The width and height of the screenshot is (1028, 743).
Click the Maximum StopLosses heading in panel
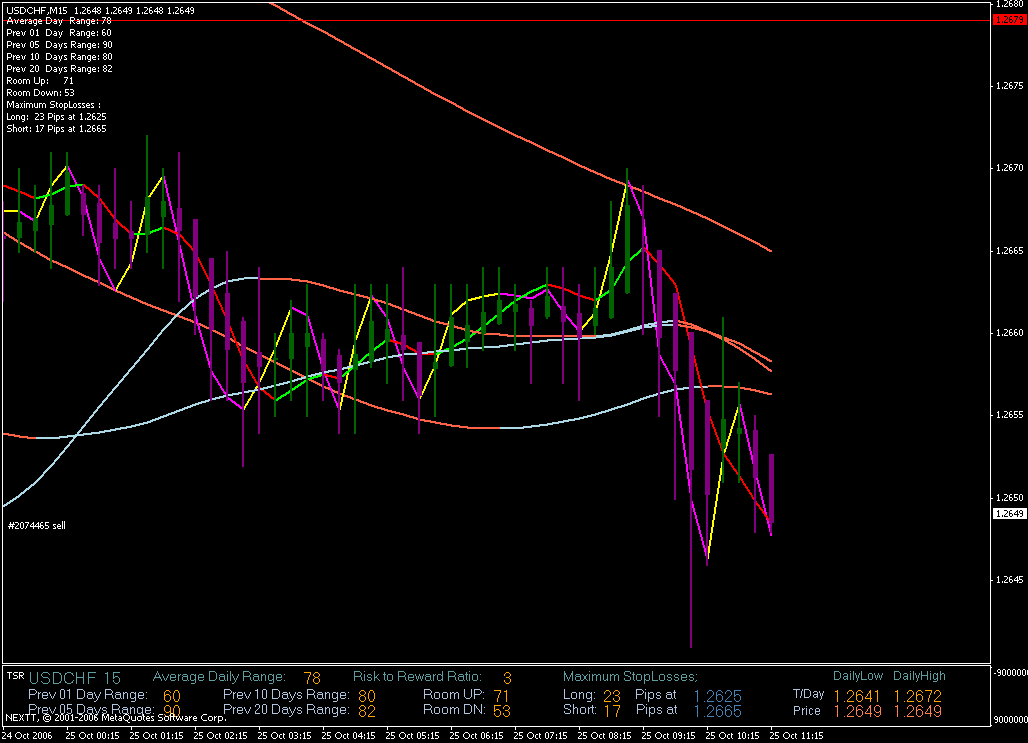tap(630, 677)
